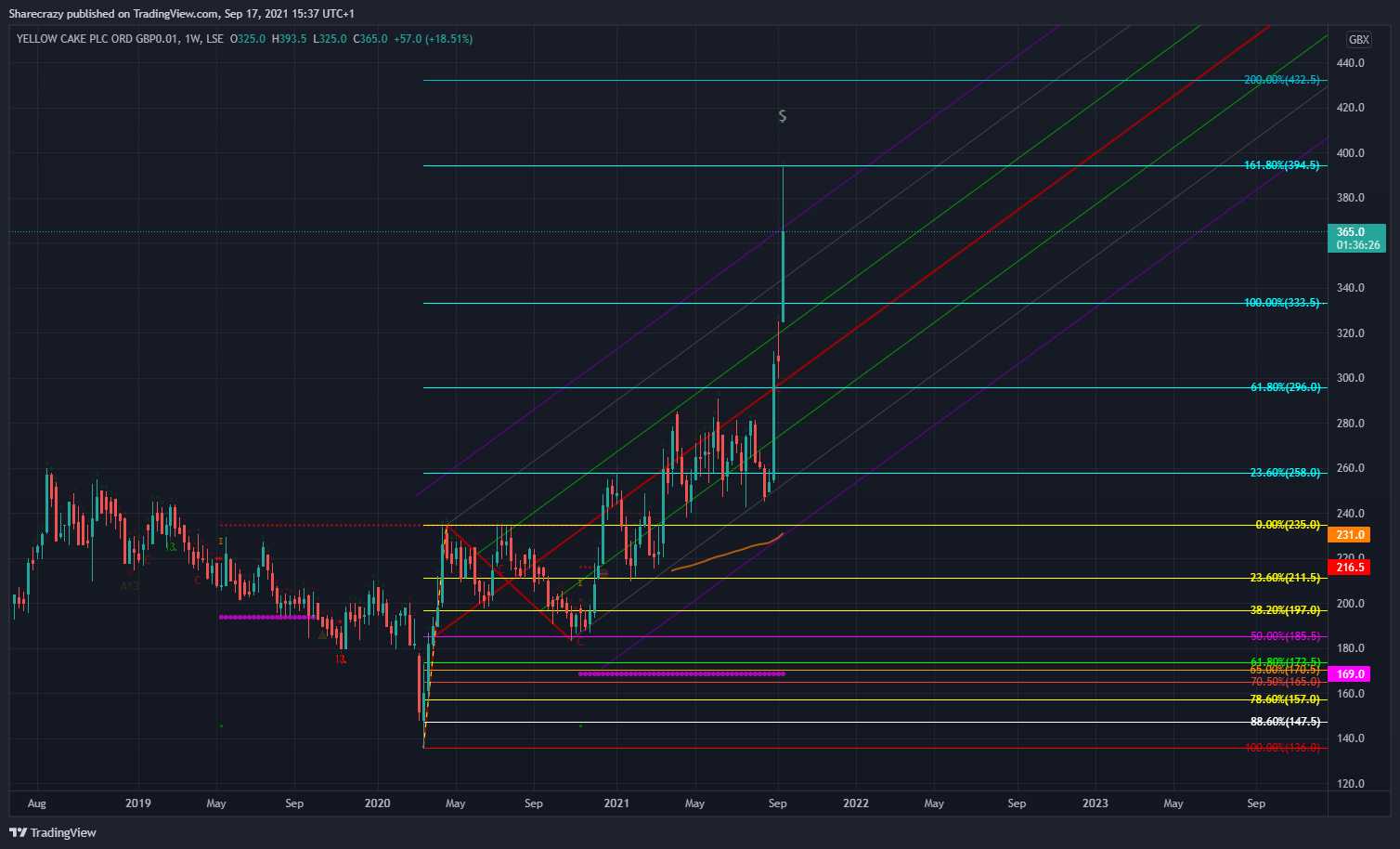1400x849 pixels.
Task: Select the 100.00%(136.0) Fibonacci label
Action: click(x=1282, y=748)
